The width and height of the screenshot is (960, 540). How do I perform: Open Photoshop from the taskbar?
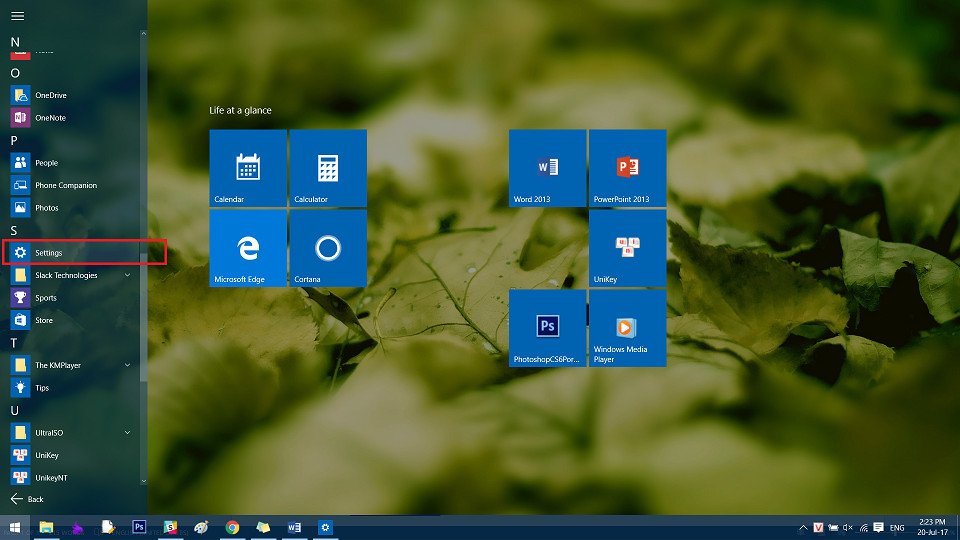pos(139,527)
